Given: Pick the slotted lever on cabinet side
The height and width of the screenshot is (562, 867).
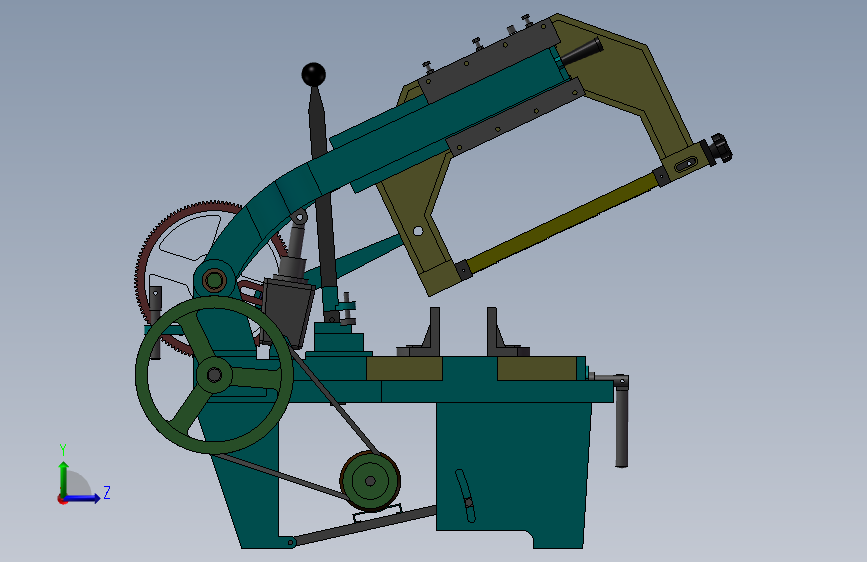Looking at the screenshot, I should 465,496.
